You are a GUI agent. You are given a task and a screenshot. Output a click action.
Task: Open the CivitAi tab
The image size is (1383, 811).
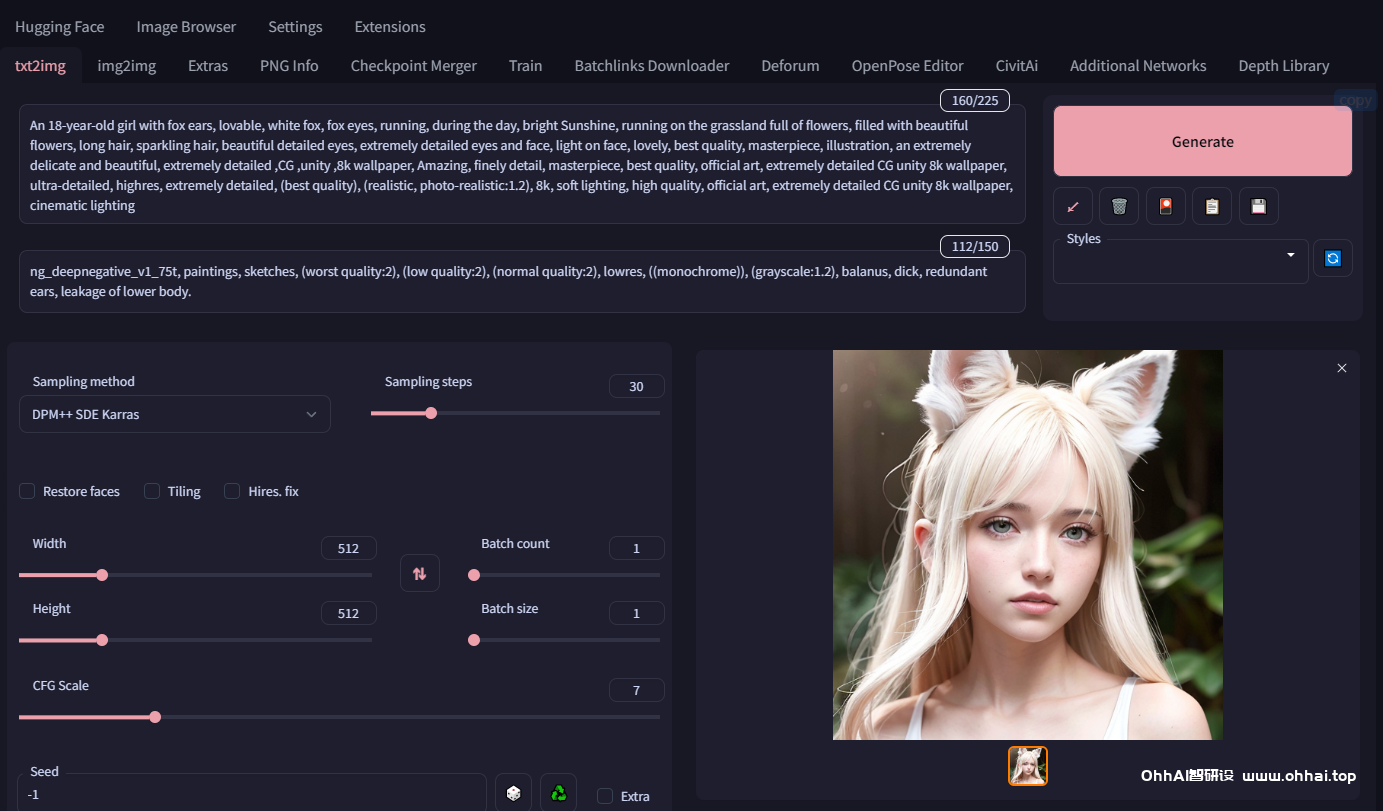(1017, 66)
